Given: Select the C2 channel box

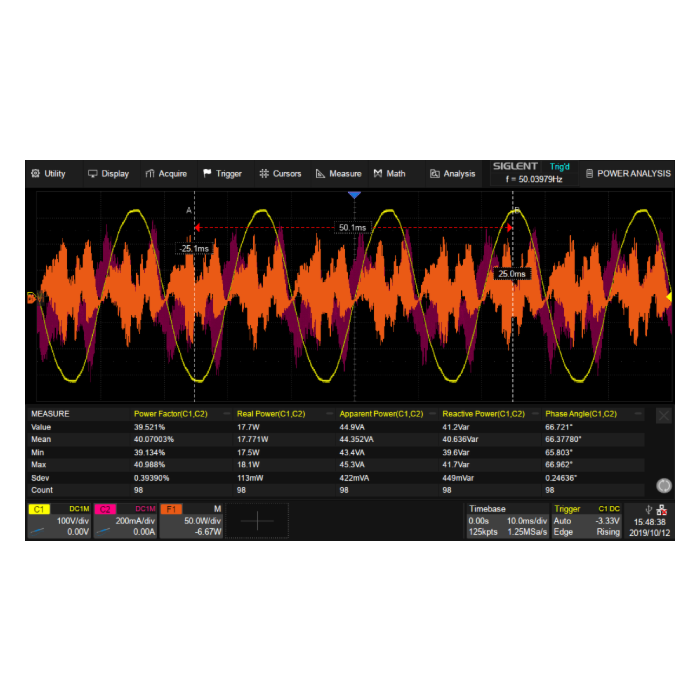Looking at the screenshot, I should [x=125, y=520].
